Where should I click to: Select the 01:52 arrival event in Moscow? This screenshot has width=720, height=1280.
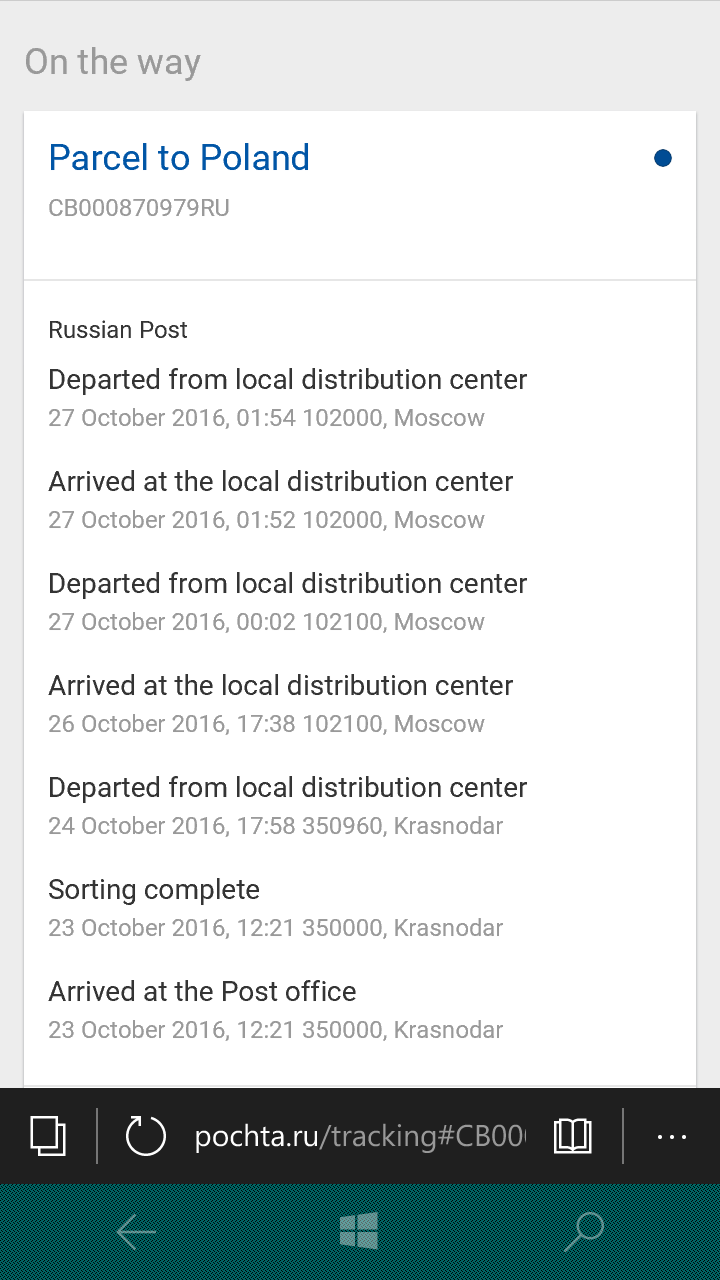tap(280, 499)
